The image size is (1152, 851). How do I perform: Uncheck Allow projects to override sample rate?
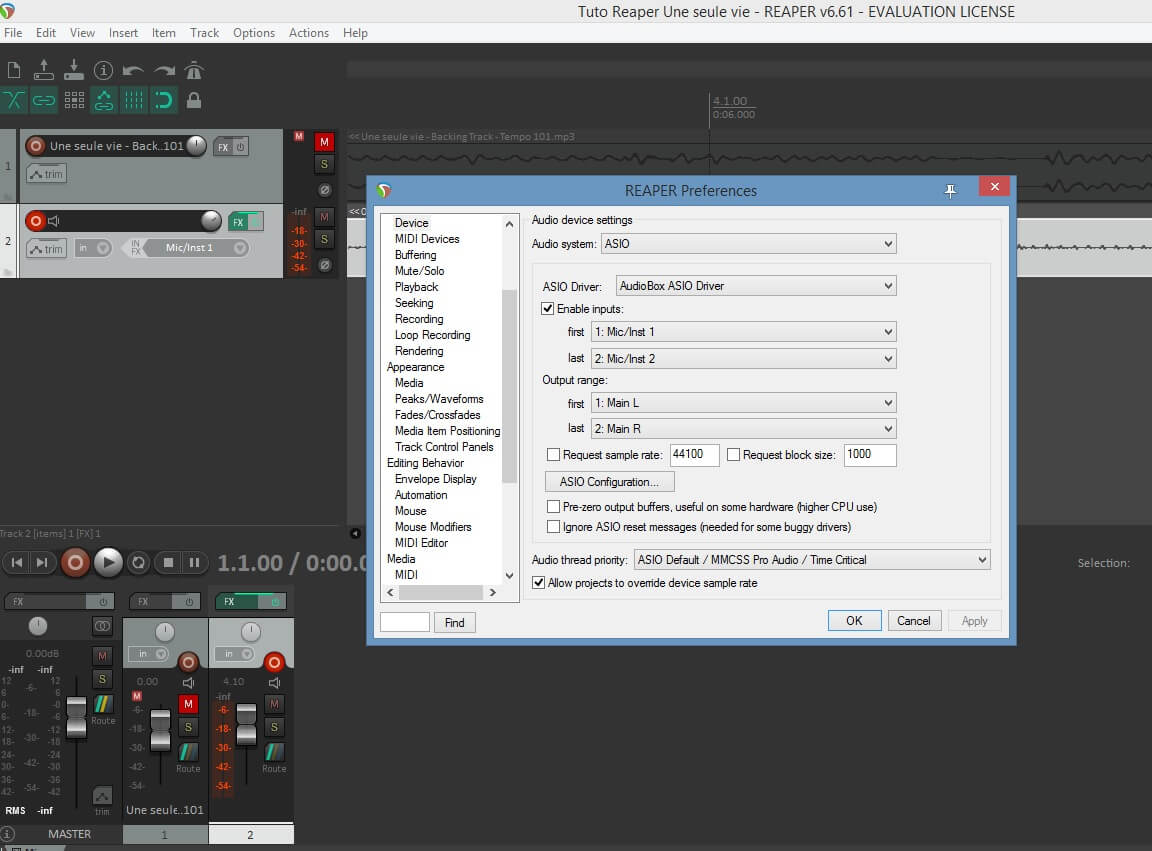(539, 583)
